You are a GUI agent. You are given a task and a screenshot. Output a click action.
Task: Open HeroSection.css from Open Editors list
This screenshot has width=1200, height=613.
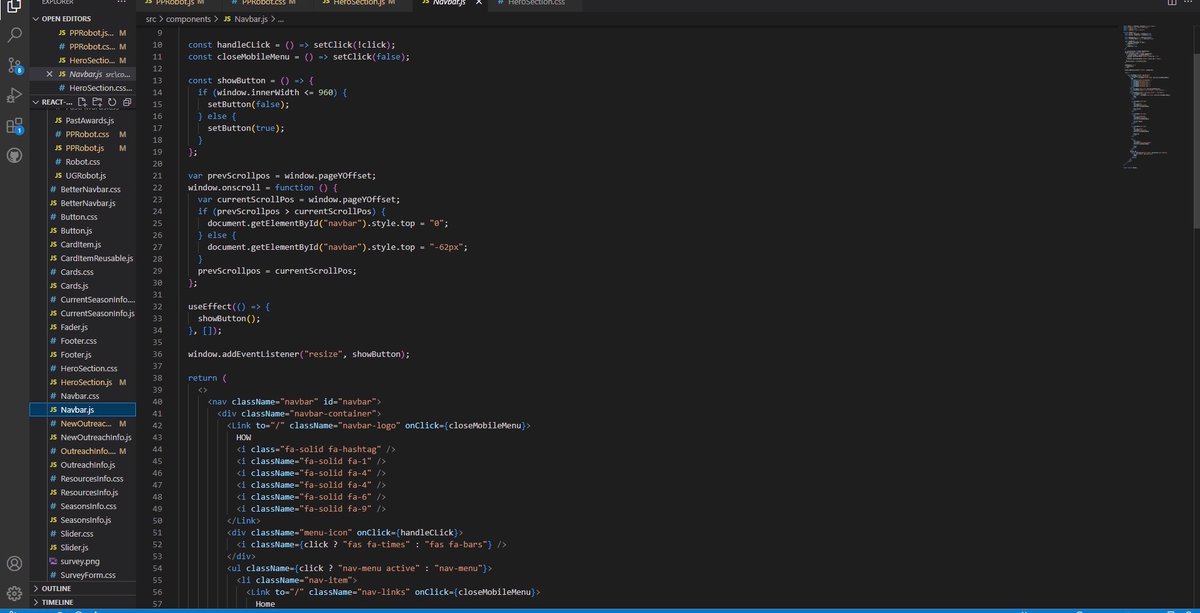click(x=83, y=88)
